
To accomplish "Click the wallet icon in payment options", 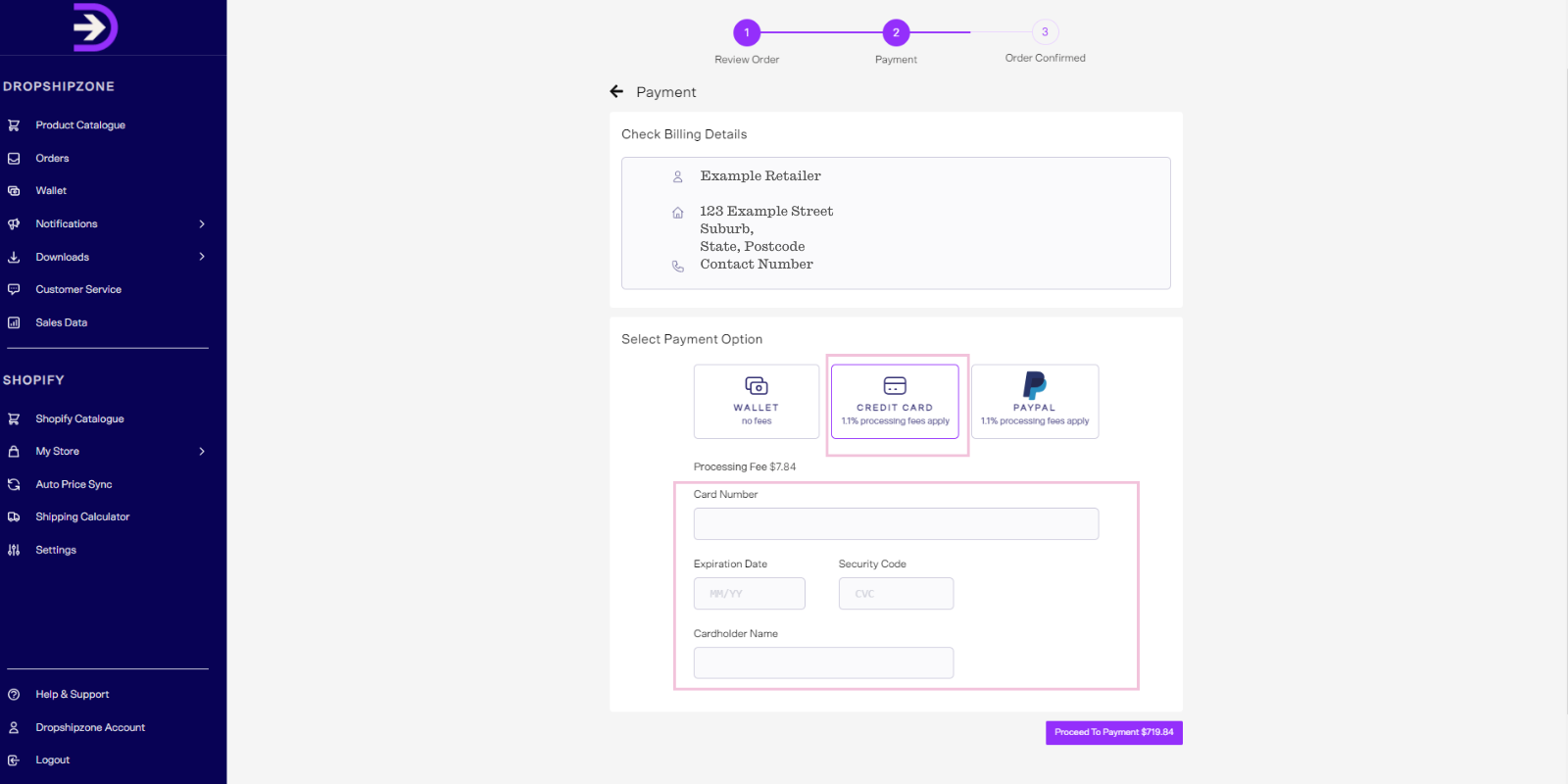I will (757, 385).
